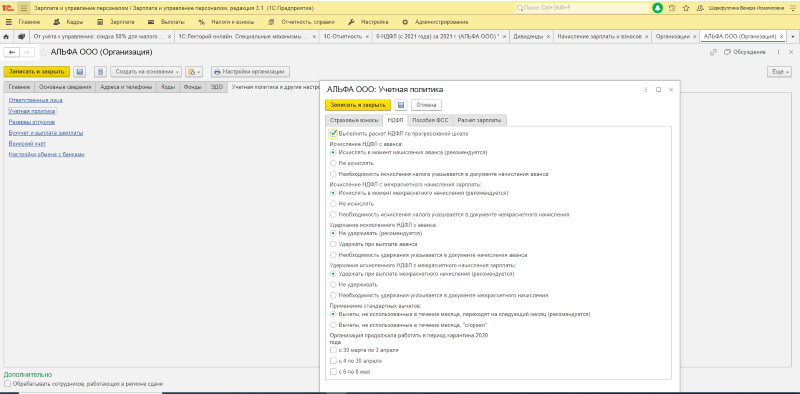800x394 pixels.
Task: Select Удержать при выплате аванса option
Action: click(334, 244)
